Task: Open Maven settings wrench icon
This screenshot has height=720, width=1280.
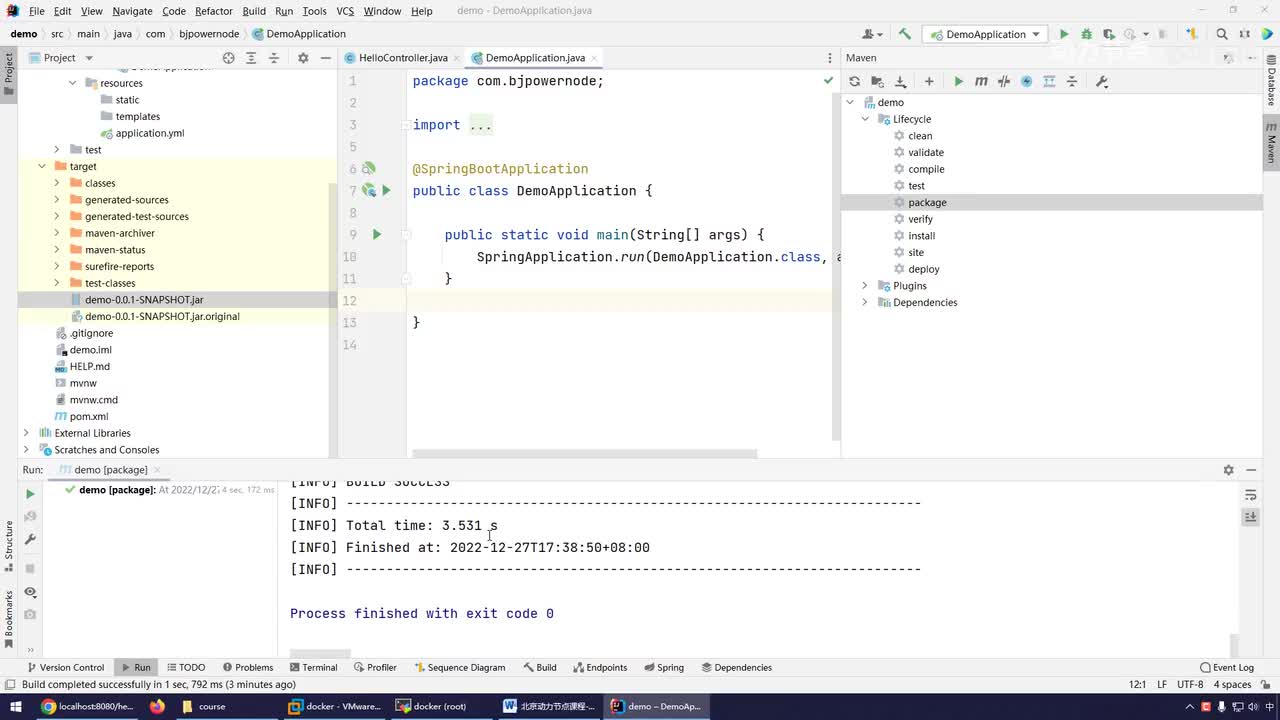Action: (1102, 81)
